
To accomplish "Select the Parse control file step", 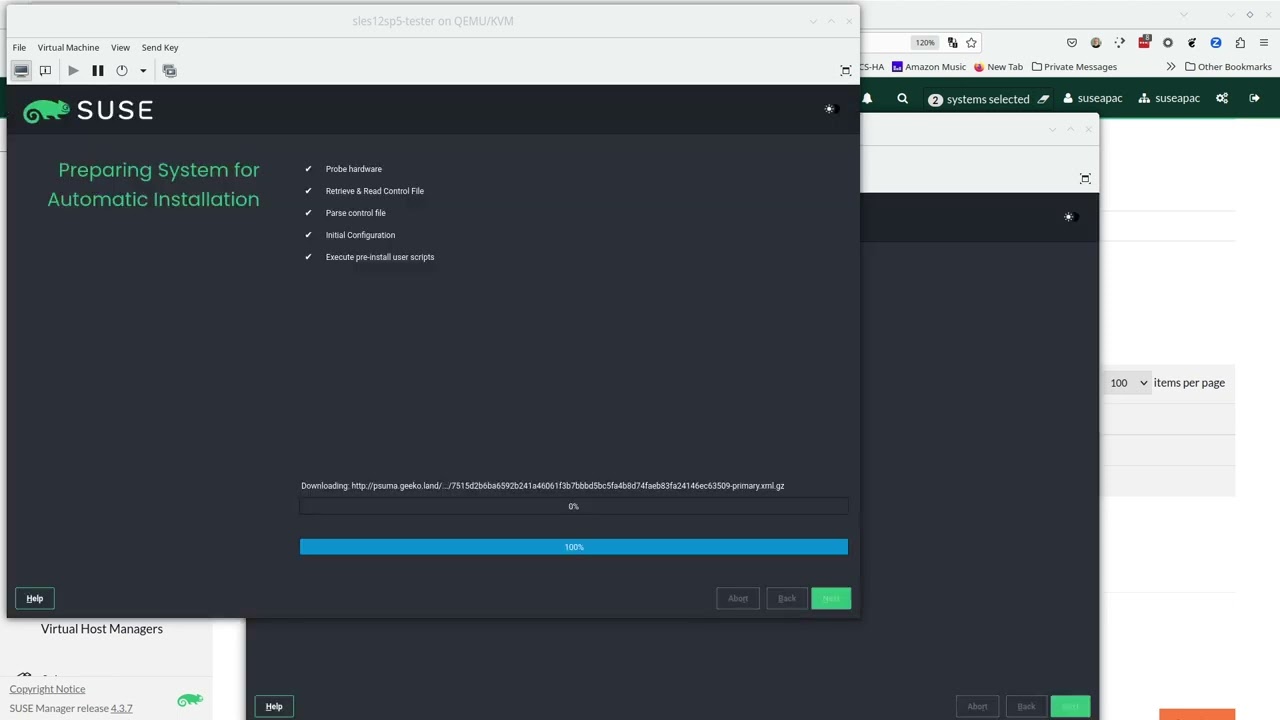I will coord(355,213).
